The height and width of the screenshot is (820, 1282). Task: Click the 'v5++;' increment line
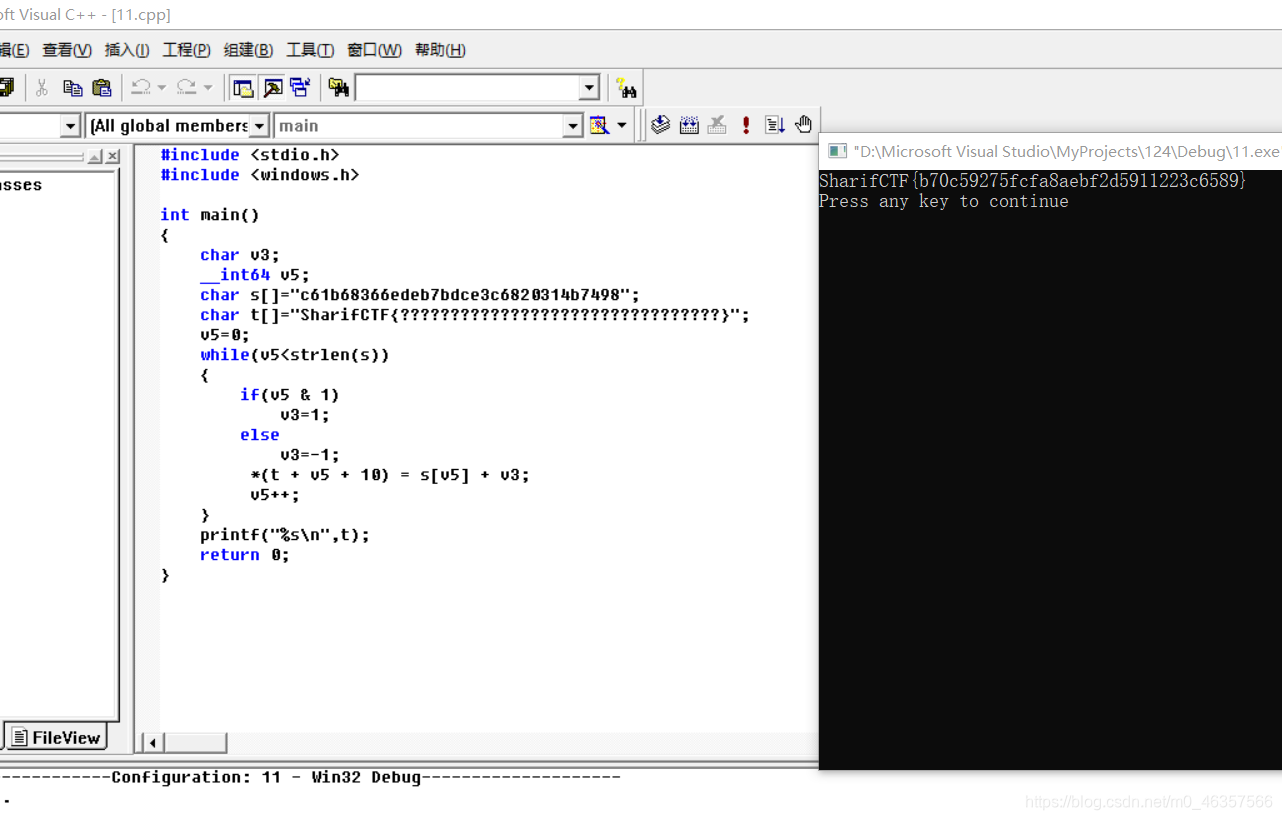pos(275,495)
